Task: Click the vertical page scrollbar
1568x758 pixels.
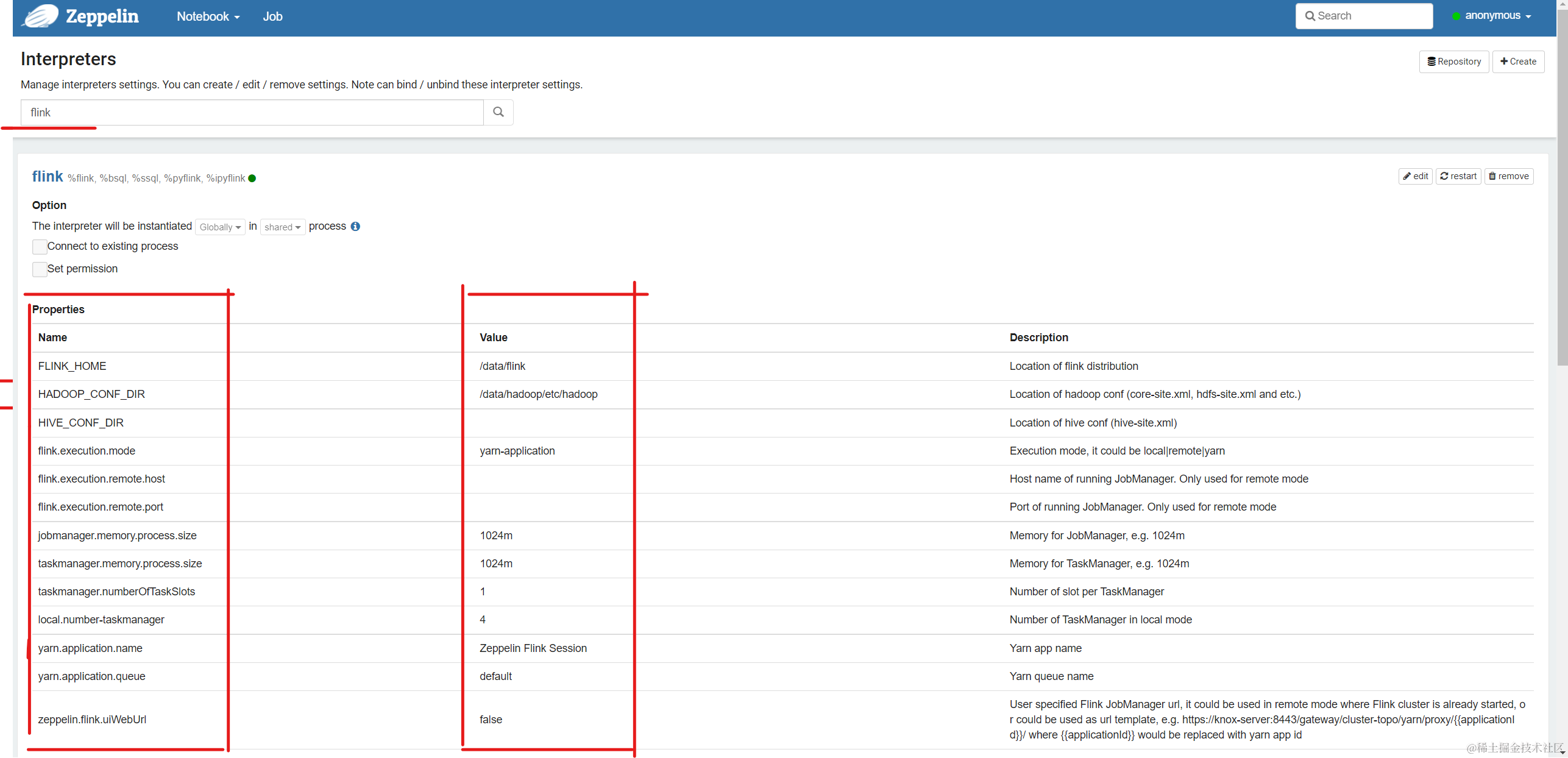Action: tap(1562, 183)
